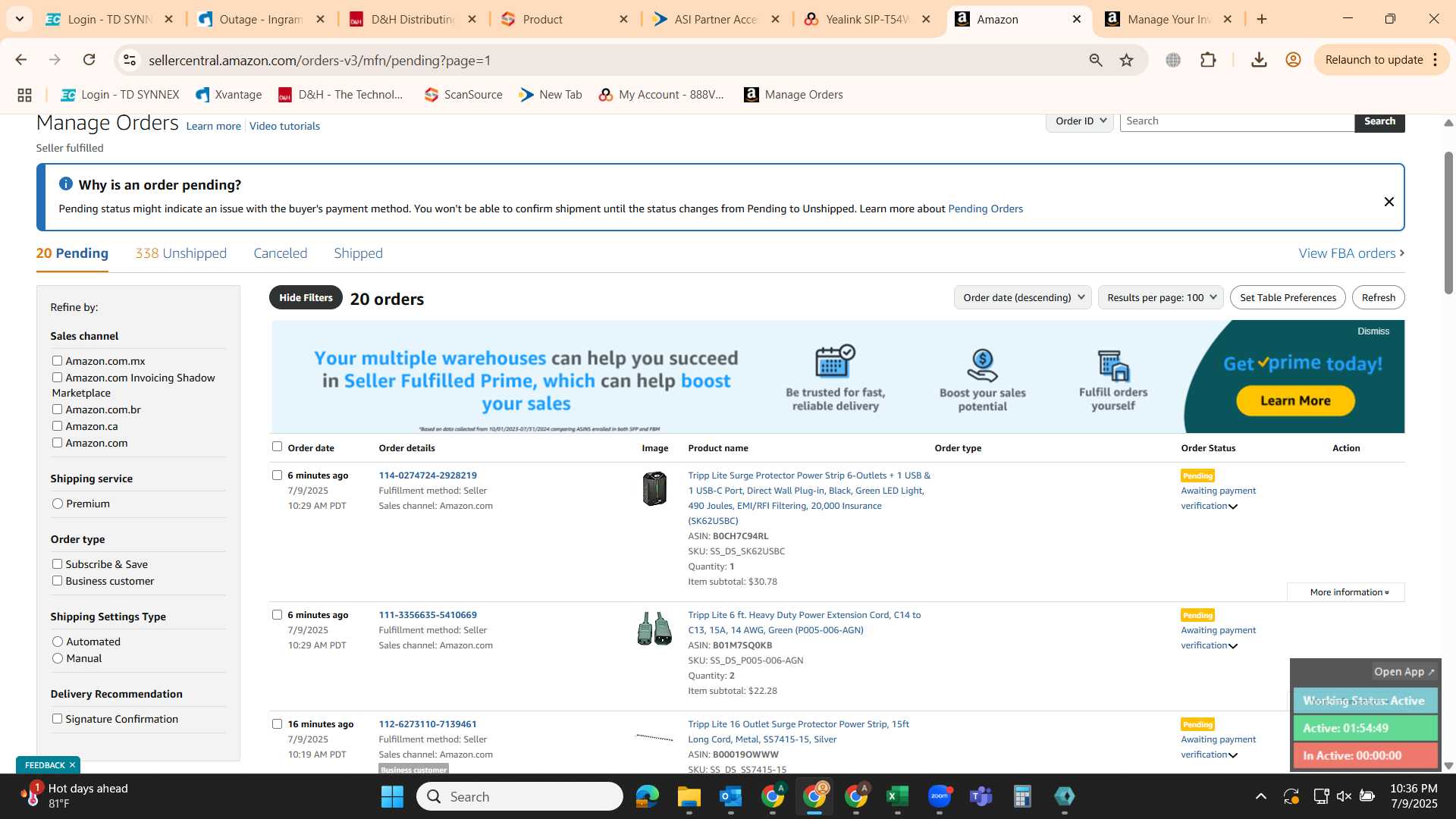
Task: Open browser Downloads icon
Action: 1259,60
